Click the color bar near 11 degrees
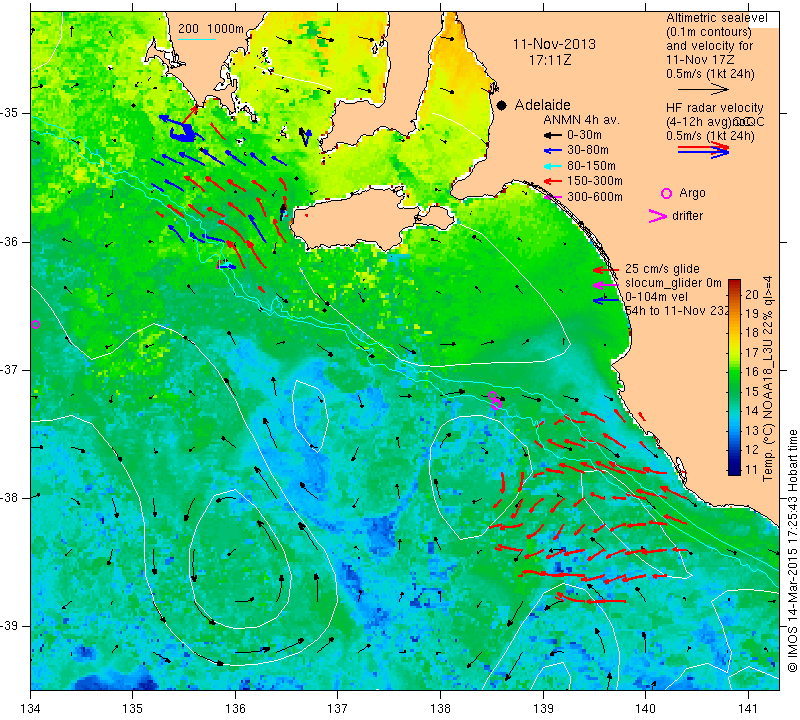 734,469
